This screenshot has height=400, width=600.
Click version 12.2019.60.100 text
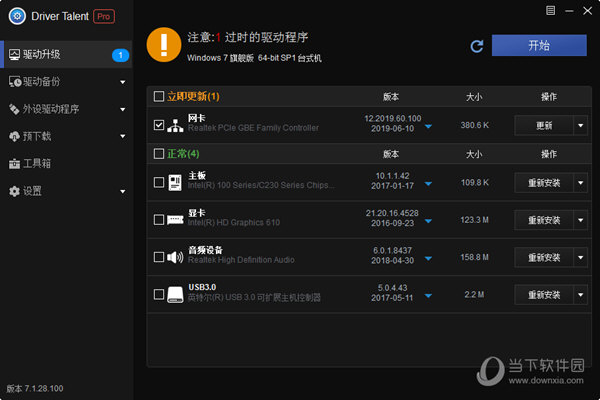[x=393, y=119]
